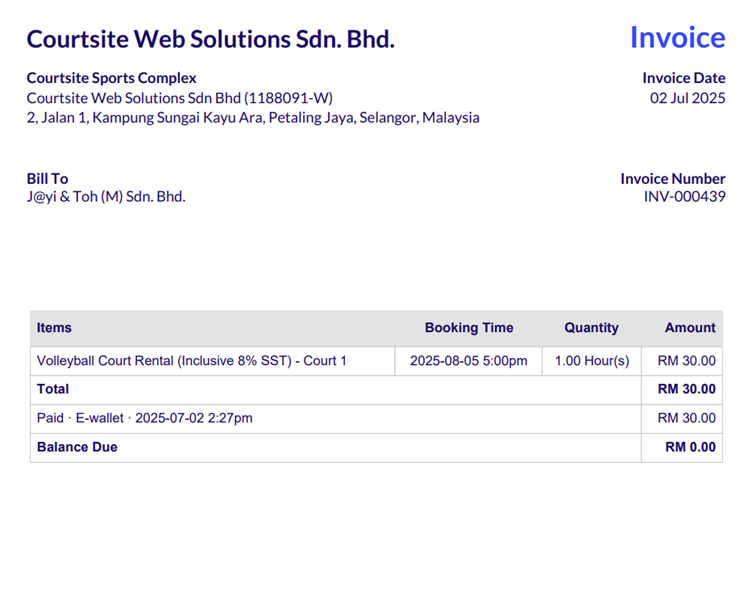Click the Courtsite Web Solutions Sdn. Bhd. title
Viewport: 752px width, 591px height.
click(211, 39)
